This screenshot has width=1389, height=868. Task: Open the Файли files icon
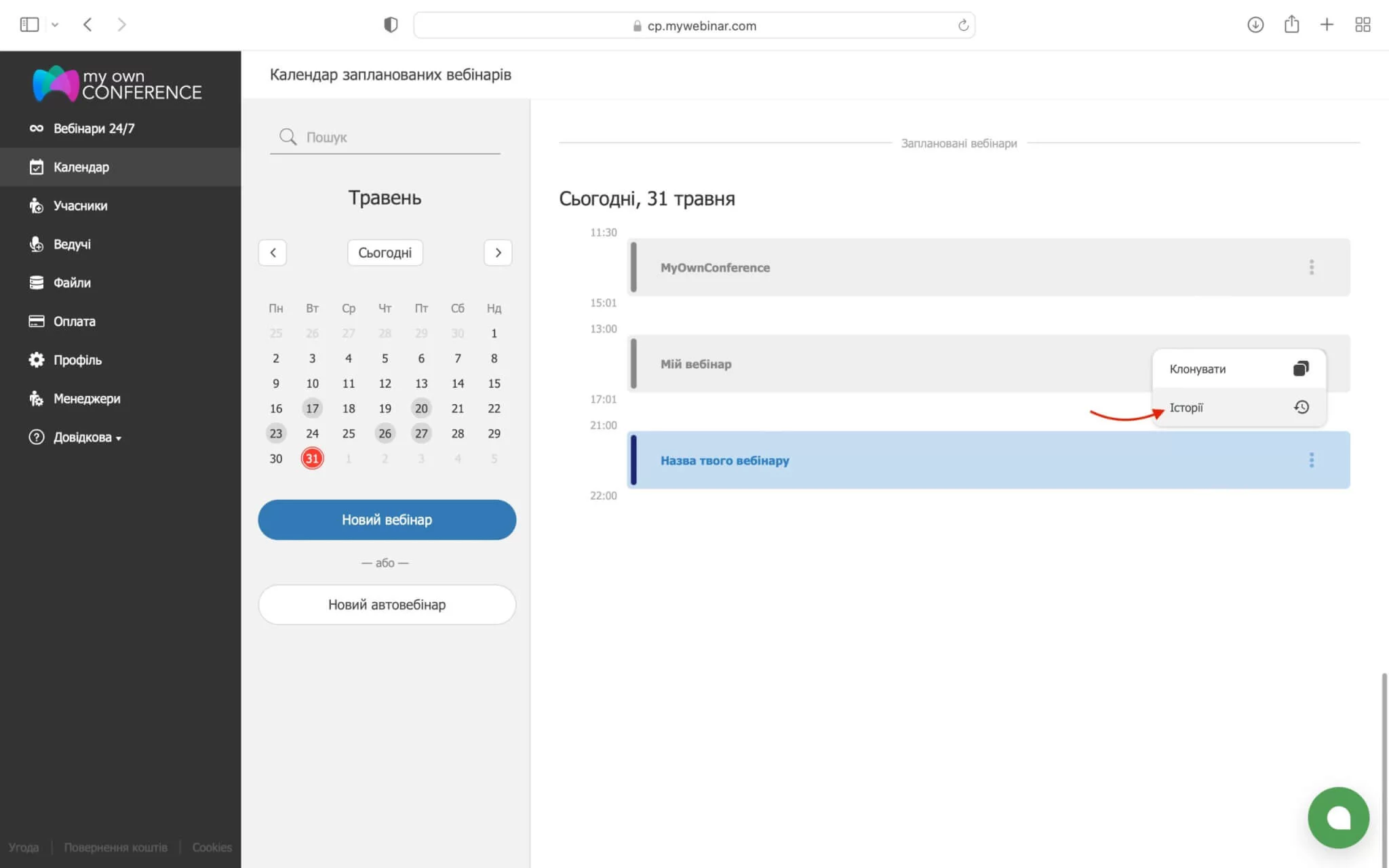(x=37, y=283)
